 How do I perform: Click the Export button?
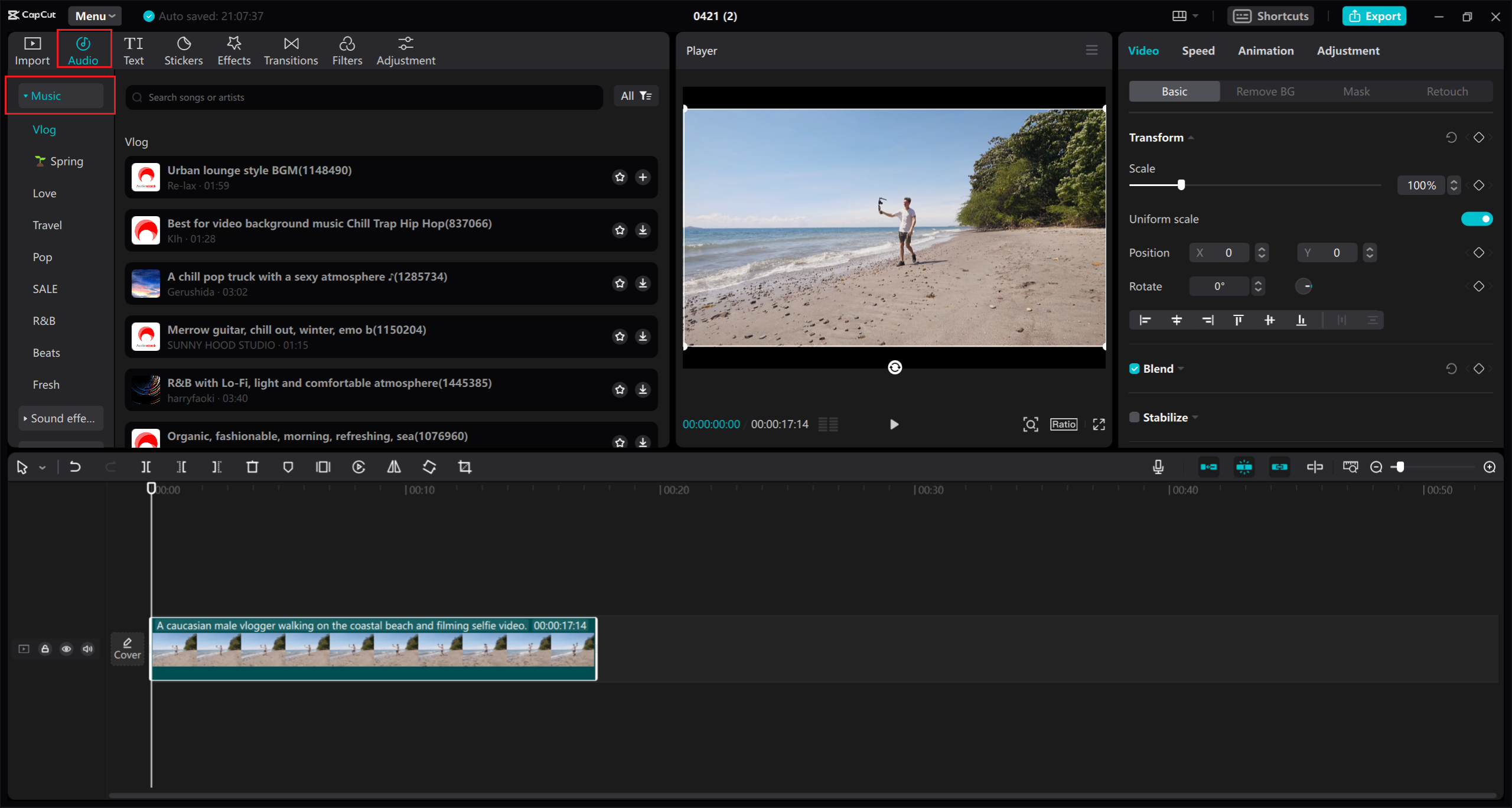(x=1374, y=16)
